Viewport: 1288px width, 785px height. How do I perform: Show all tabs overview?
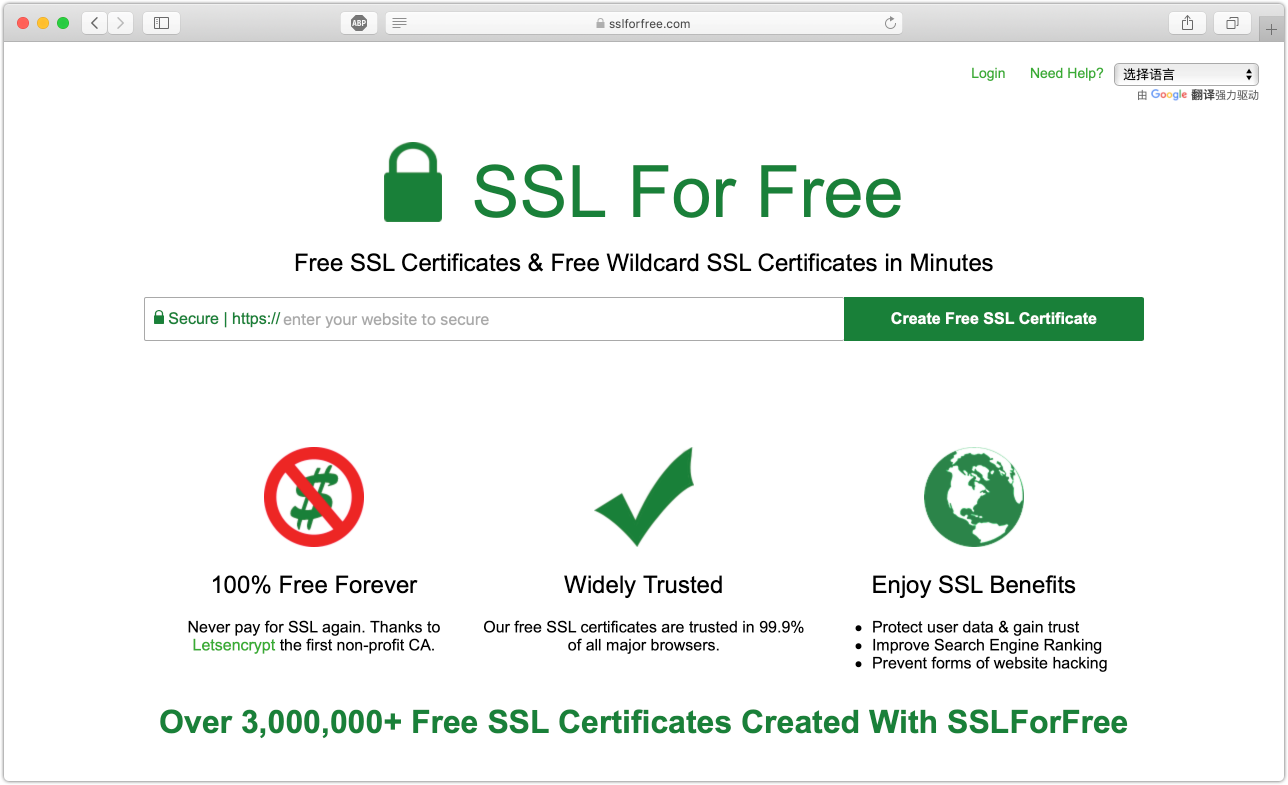point(1232,23)
